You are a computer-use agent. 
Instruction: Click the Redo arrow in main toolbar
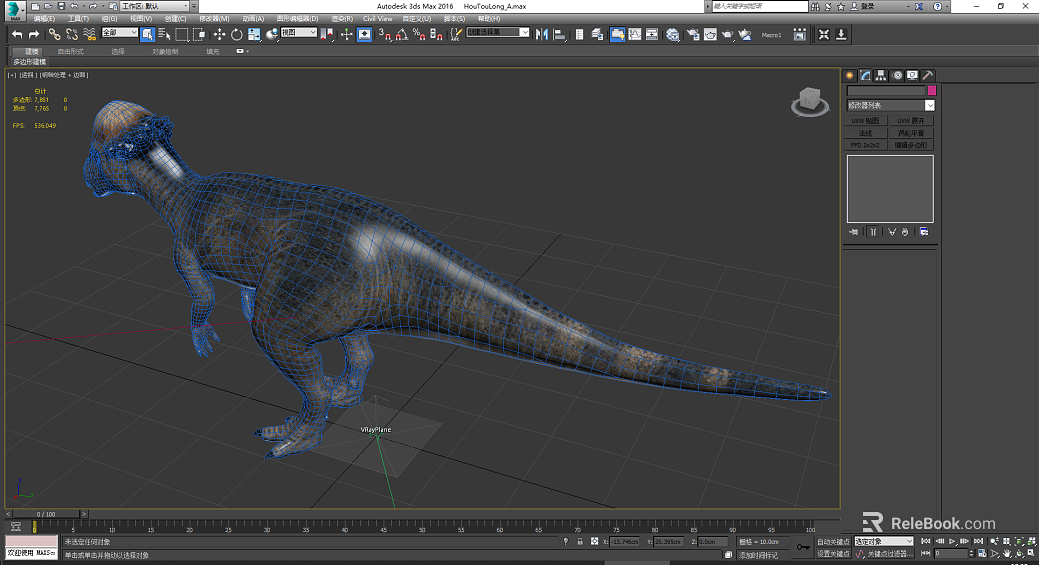click(x=34, y=34)
